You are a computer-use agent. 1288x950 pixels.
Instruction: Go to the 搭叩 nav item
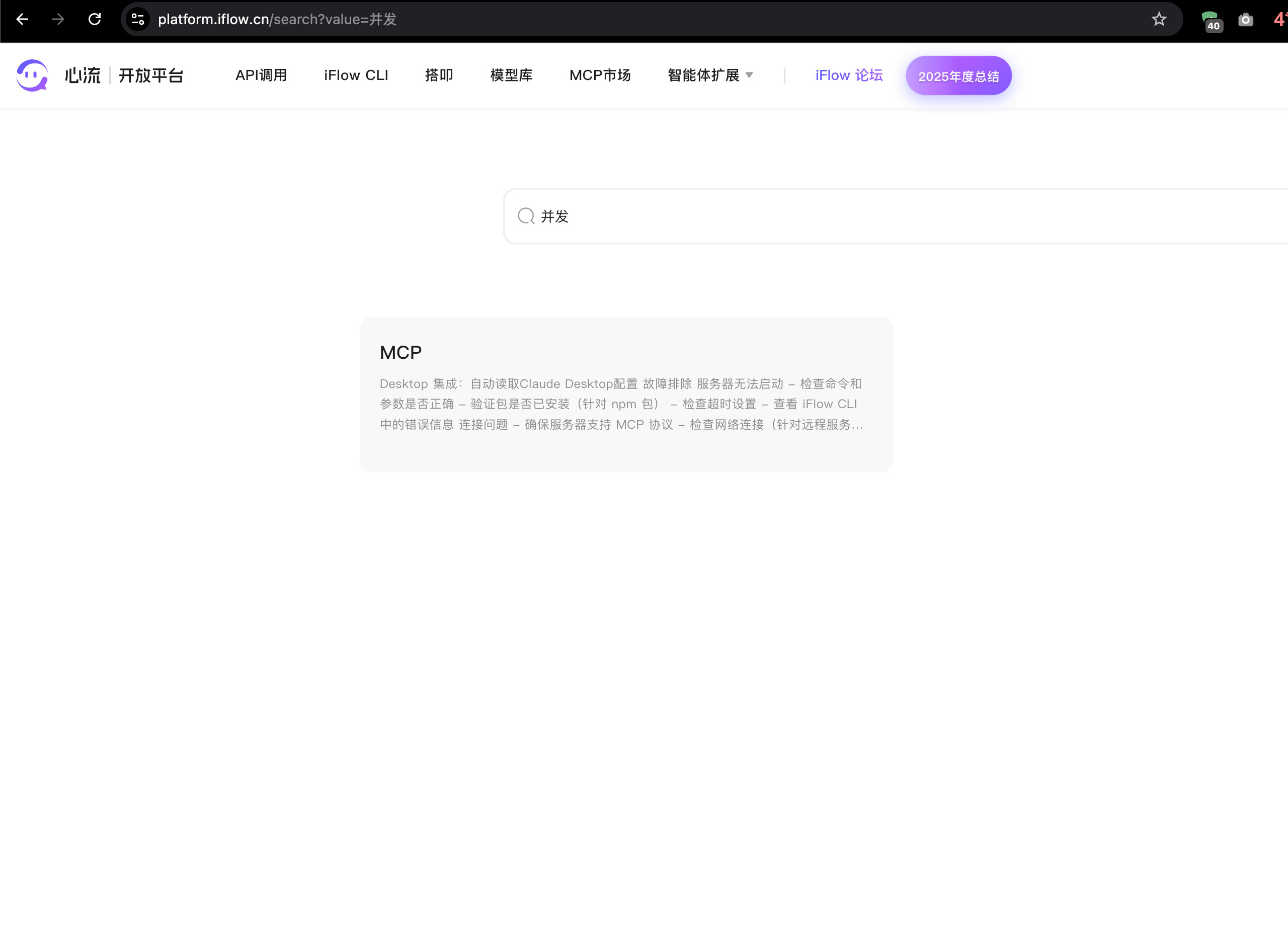pyautogui.click(x=439, y=75)
